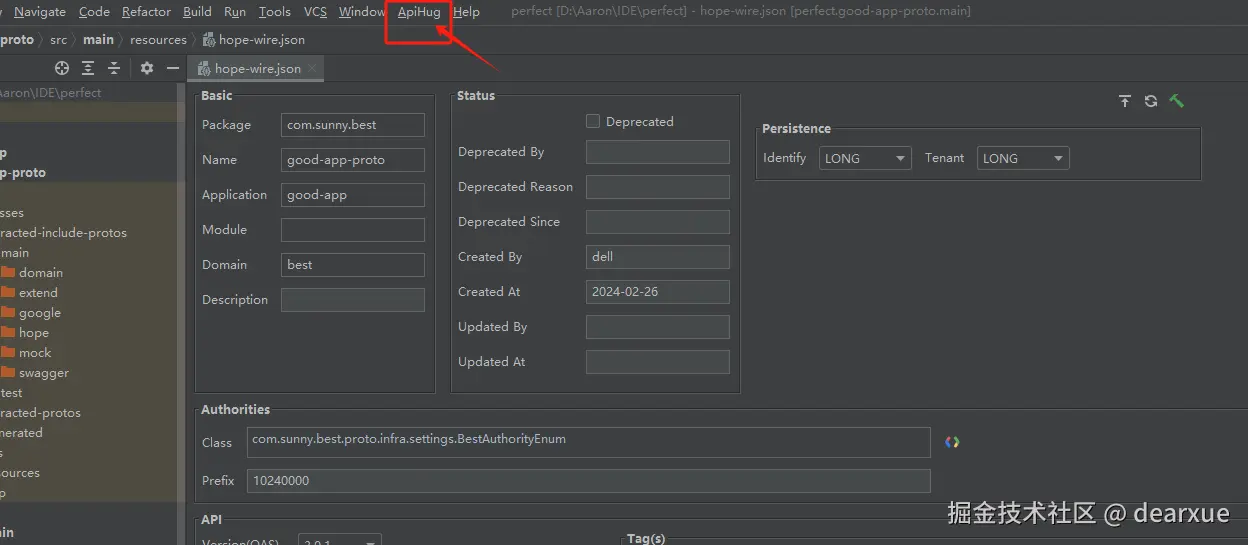Open the Run menu
The image size is (1248, 545).
[235, 12]
